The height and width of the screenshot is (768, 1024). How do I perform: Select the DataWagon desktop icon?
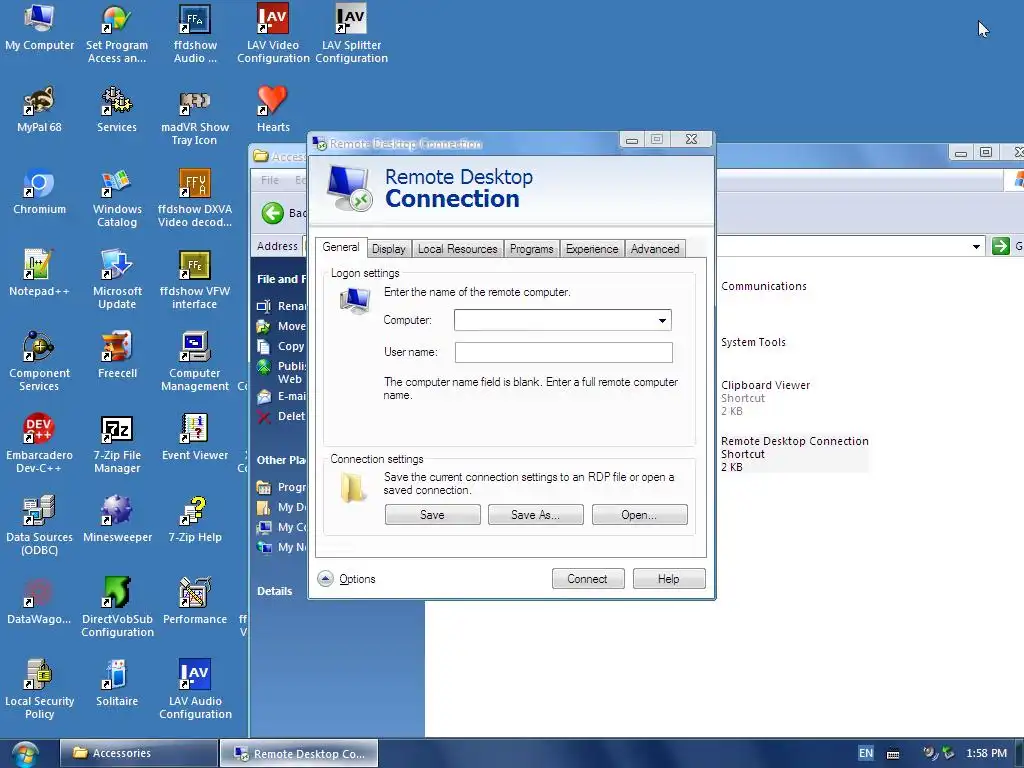point(39,601)
